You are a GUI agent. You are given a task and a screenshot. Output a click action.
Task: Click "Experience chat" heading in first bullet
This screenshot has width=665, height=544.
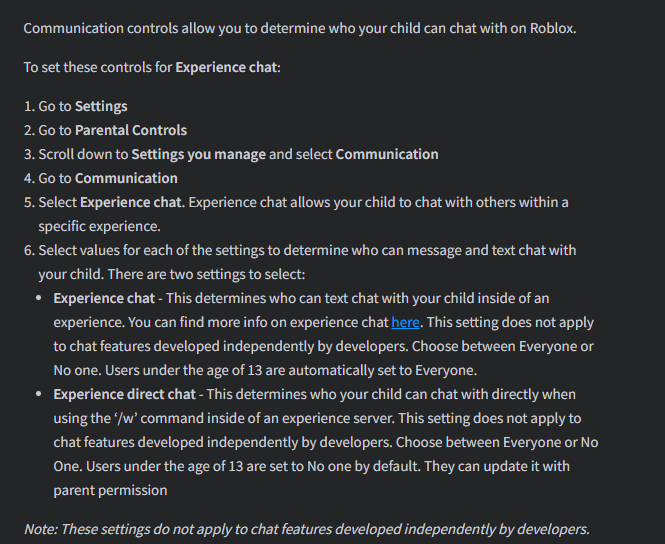tap(104, 298)
